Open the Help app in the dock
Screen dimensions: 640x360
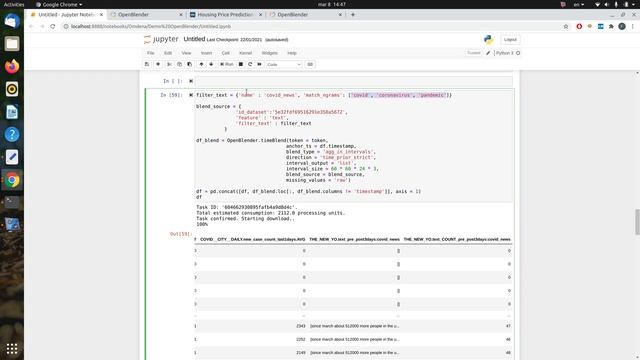click(x=12, y=134)
